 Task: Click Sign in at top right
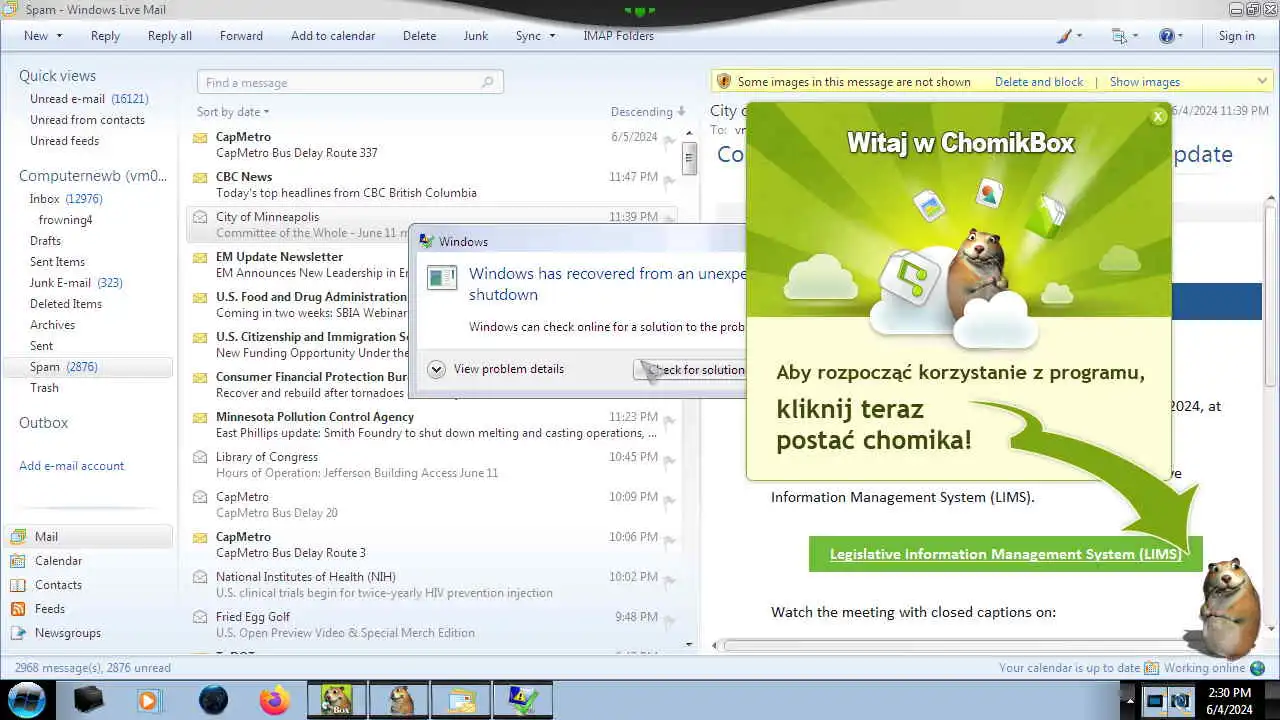(x=1236, y=36)
